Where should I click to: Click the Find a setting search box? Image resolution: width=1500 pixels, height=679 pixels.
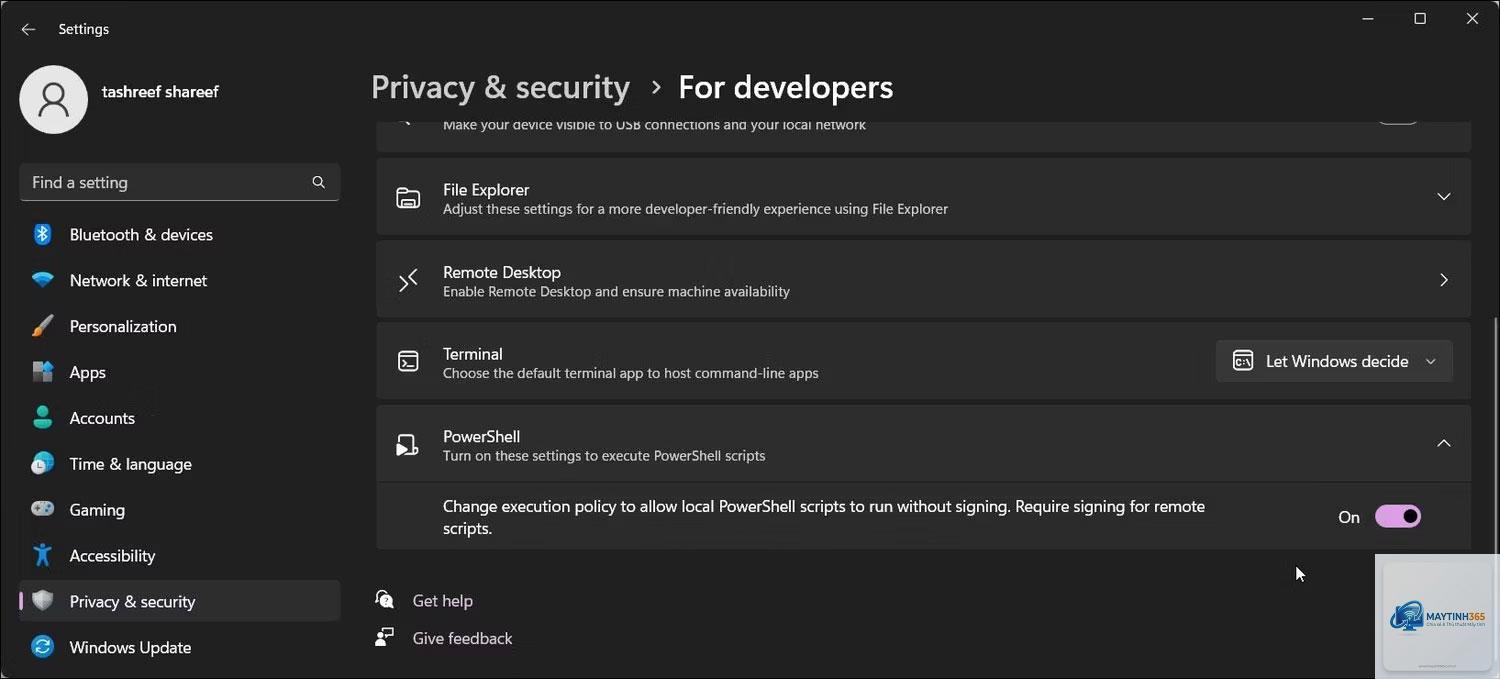point(180,182)
